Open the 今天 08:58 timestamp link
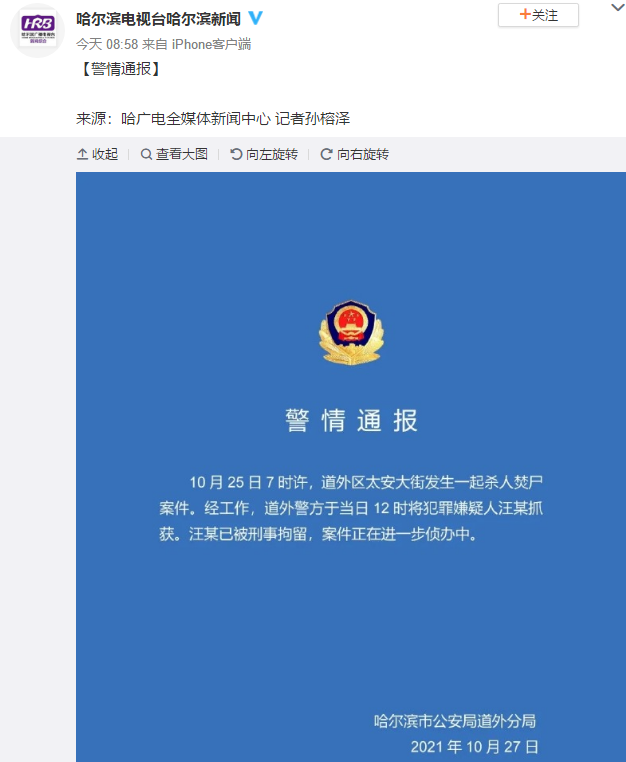 click(x=107, y=44)
